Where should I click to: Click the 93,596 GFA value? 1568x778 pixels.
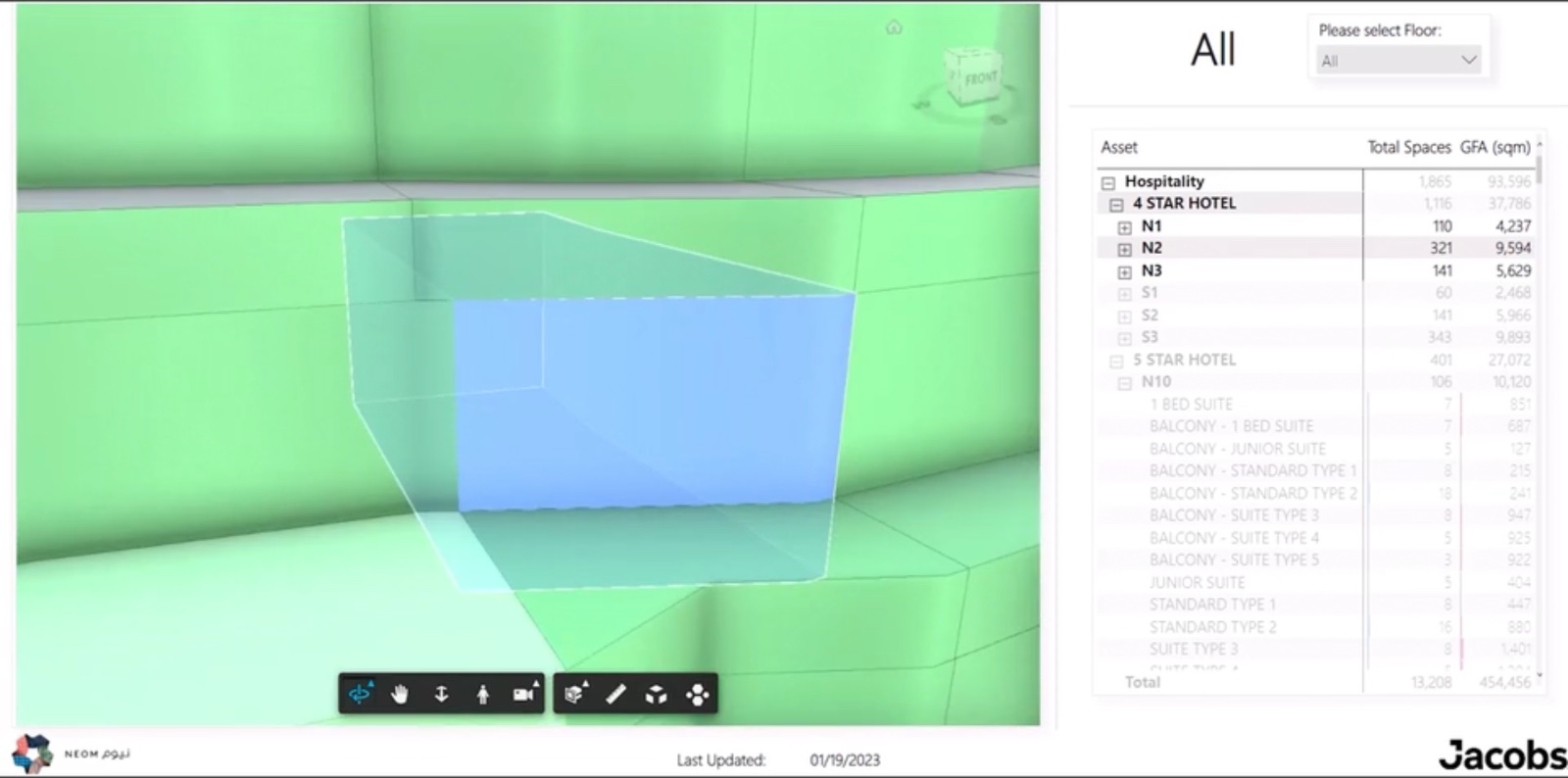pos(1509,181)
